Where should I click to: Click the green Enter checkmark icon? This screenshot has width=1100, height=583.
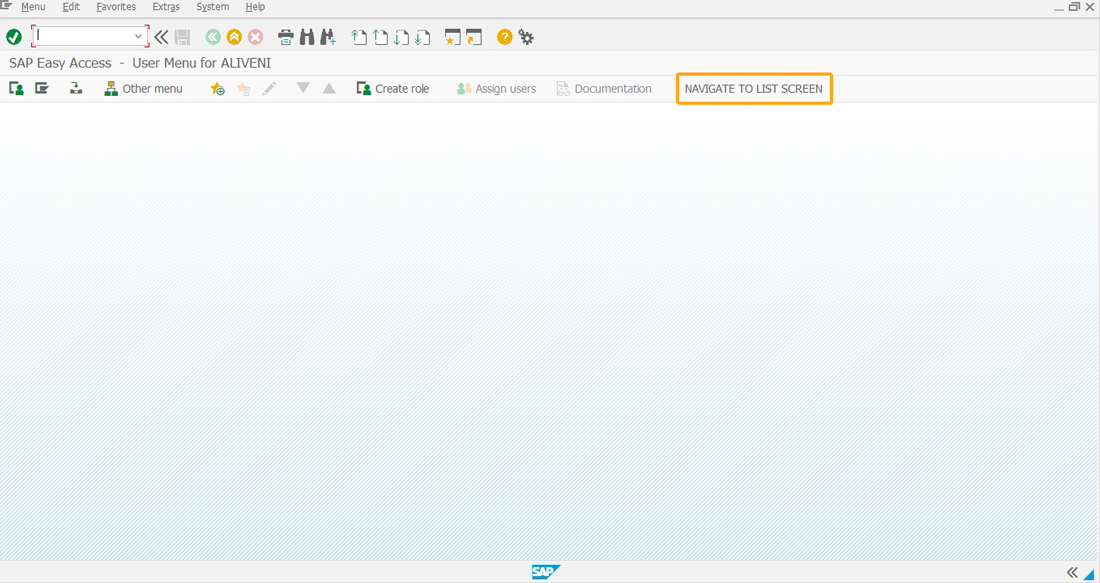pos(14,37)
